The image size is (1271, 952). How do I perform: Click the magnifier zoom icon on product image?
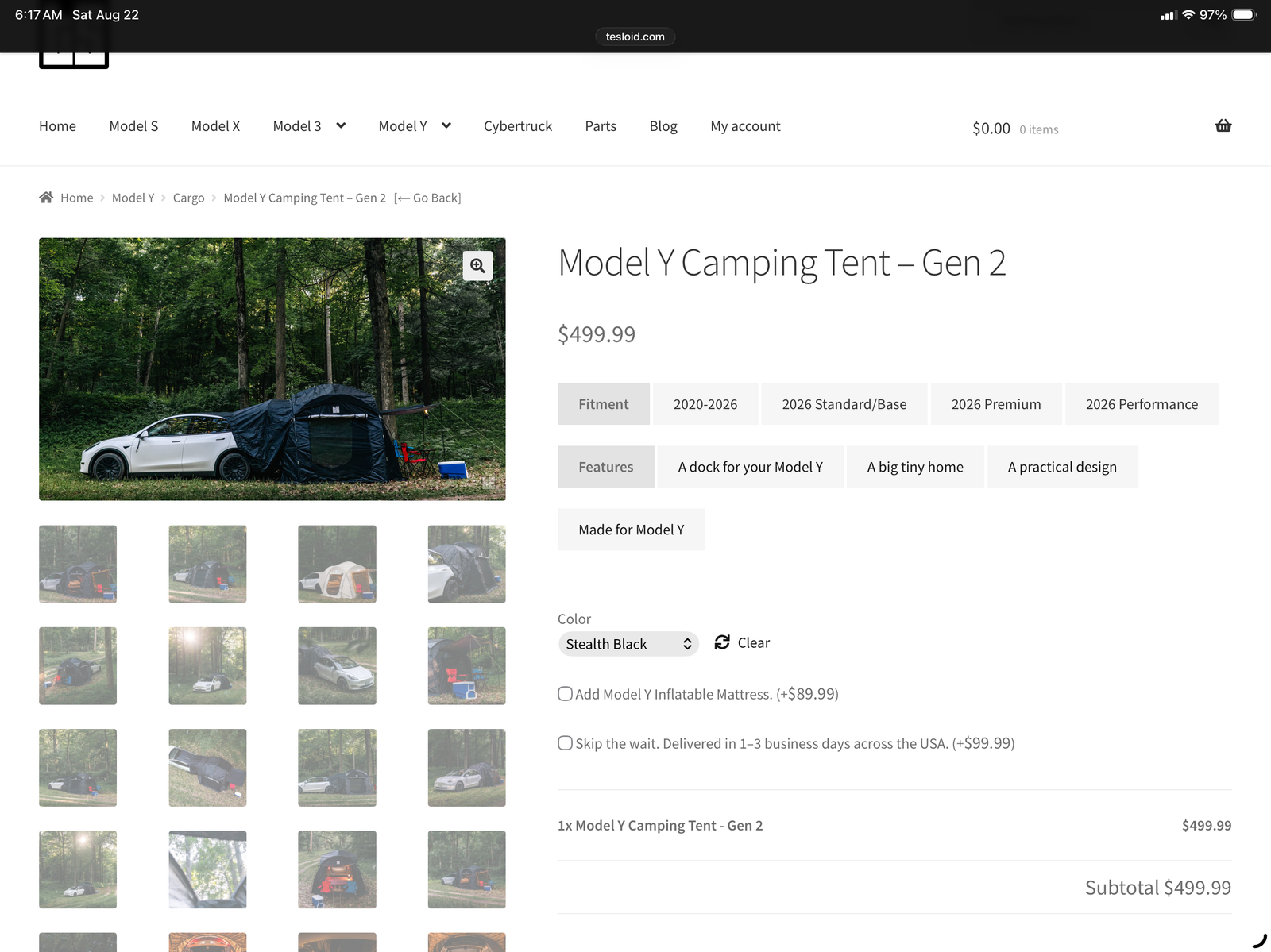pos(477,266)
